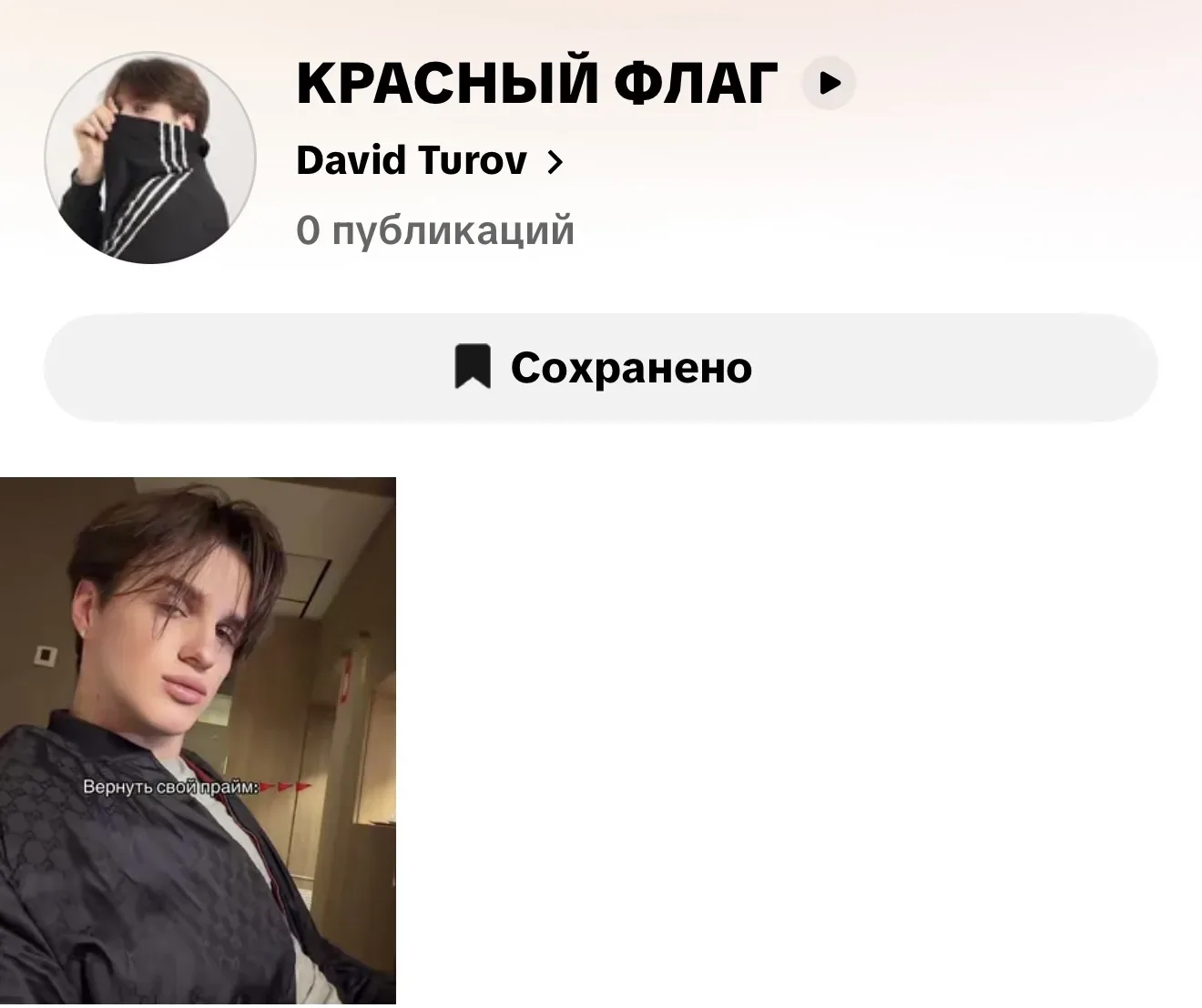This screenshot has width=1202, height=1008.
Task: Click the word Сохранено
Action: 631,368
